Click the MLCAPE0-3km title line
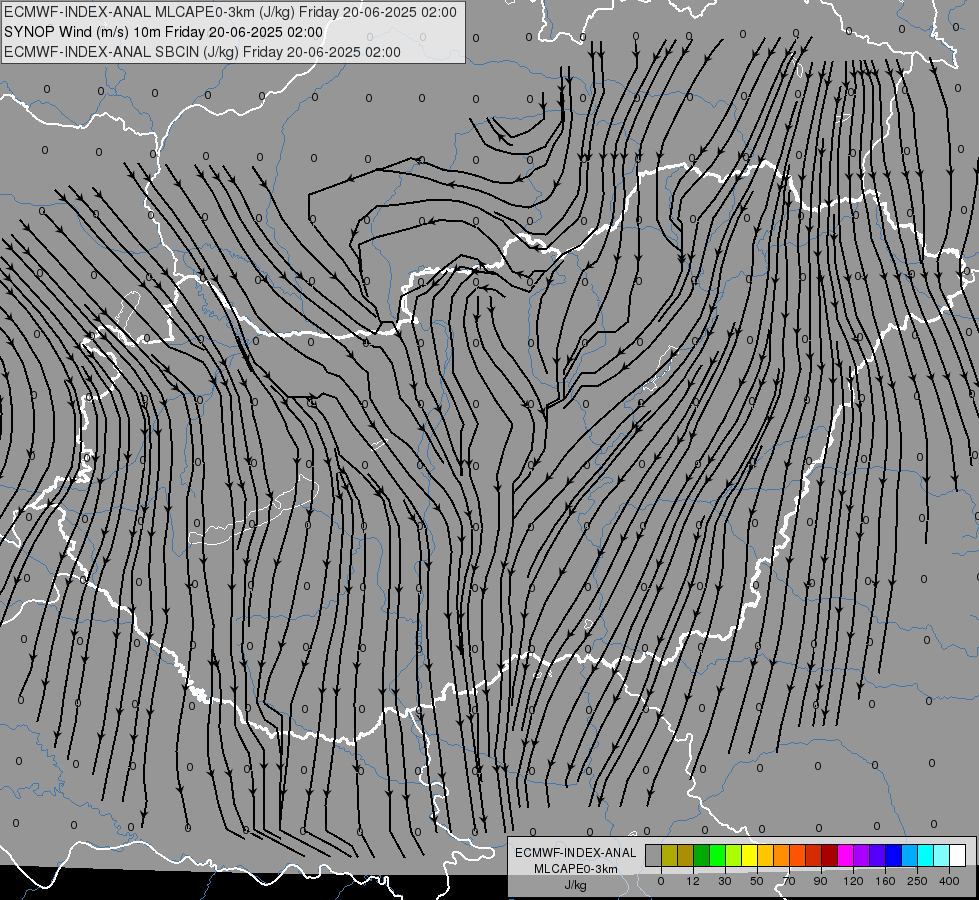Viewport: 979px width, 900px height. (x=230, y=12)
